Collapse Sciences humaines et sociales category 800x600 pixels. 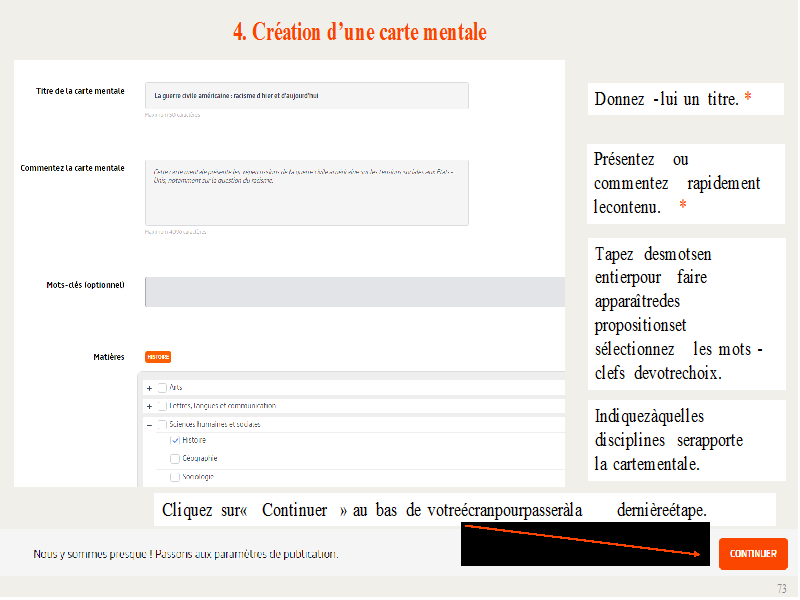(x=149, y=425)
